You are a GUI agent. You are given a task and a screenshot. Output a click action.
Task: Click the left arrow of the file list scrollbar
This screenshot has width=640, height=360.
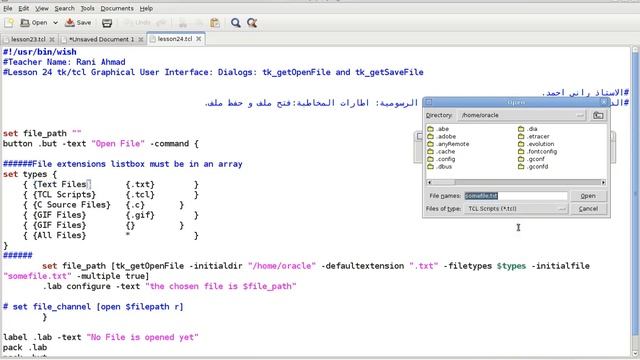[429, 182]
